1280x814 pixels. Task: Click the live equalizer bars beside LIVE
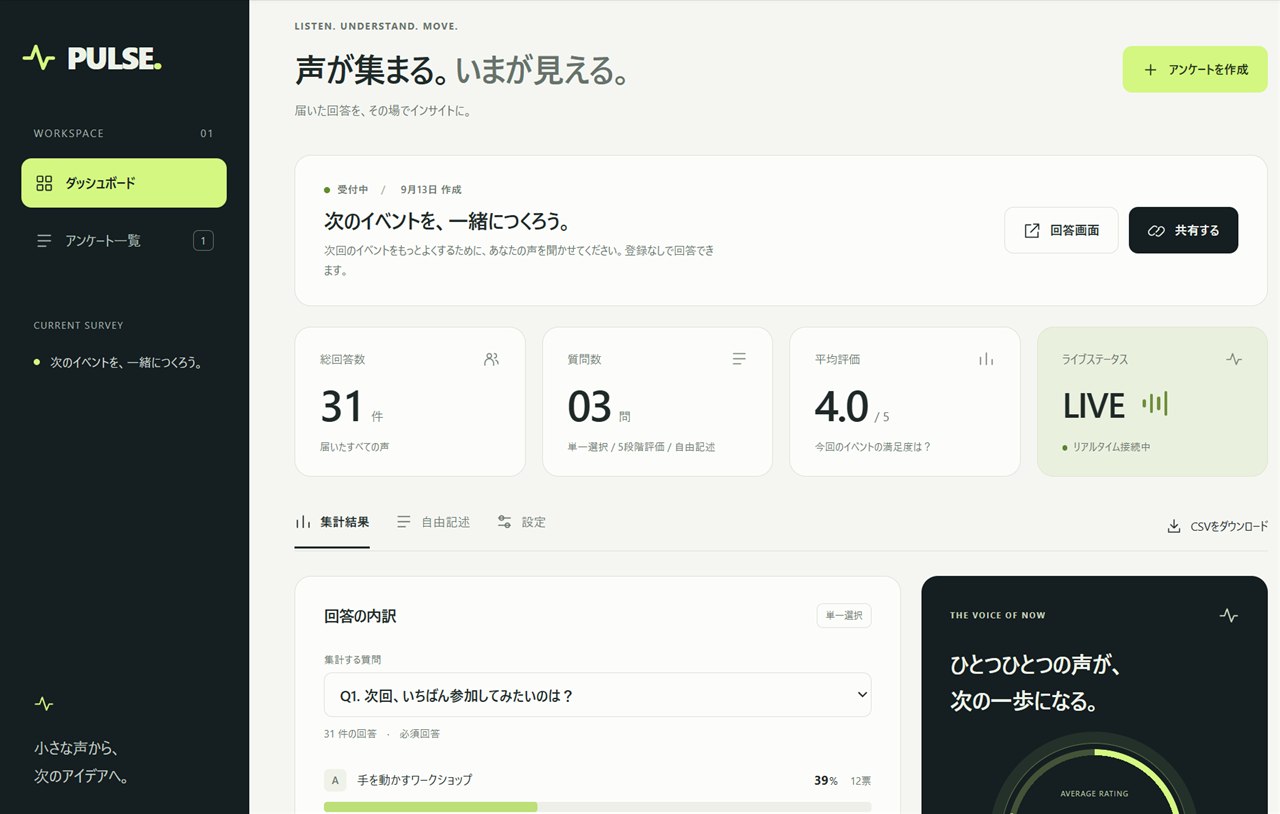[1155, 404]
